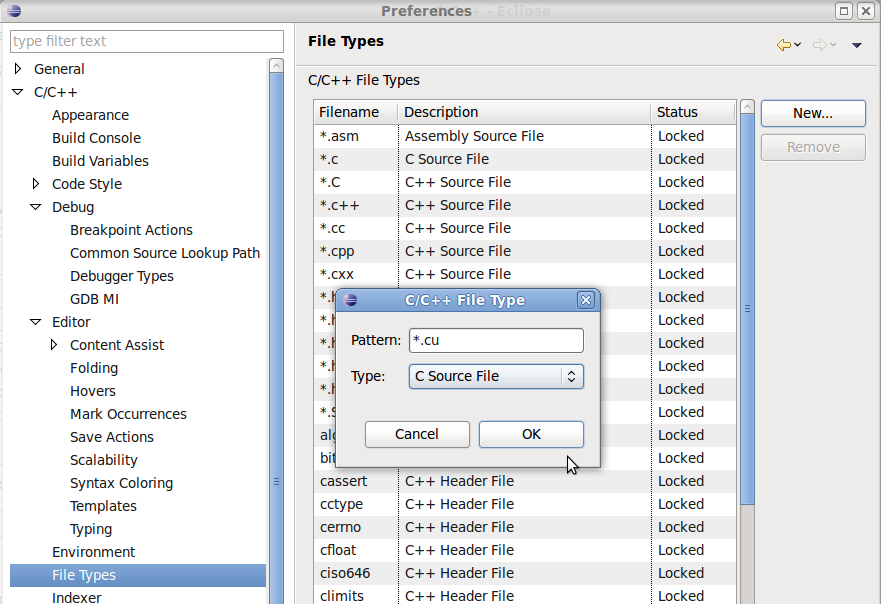Image resolution: width=881 pixels, height=604 pixels.
Task: Open the view menu down-triangle icon
Action: pyautogui.click(x=857, y=46)
